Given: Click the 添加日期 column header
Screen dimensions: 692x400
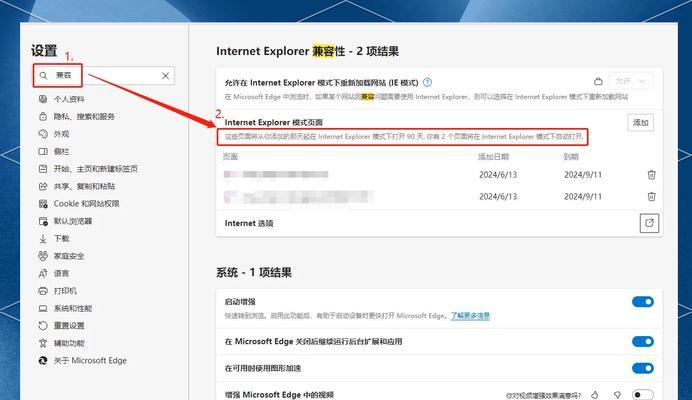Looking at the screenshot, I should click(x=493, y=157).
